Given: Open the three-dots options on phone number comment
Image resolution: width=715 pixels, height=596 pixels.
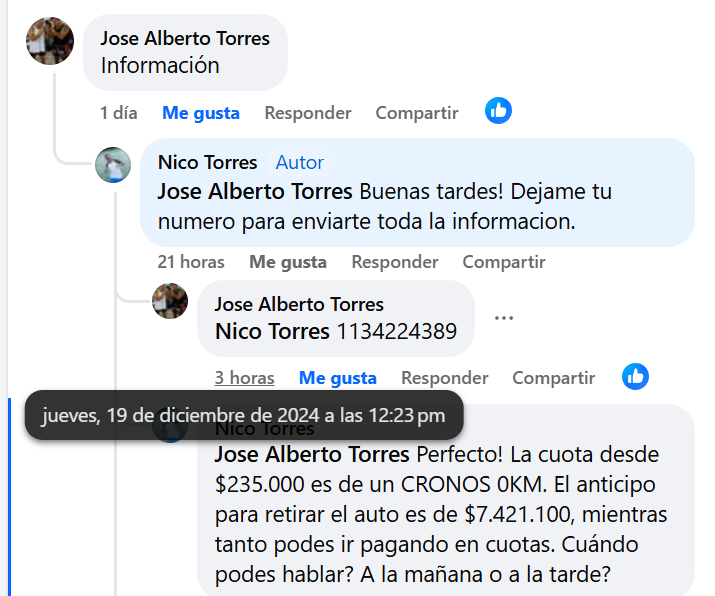Looking at the screenshot, I should click(504, 318).
